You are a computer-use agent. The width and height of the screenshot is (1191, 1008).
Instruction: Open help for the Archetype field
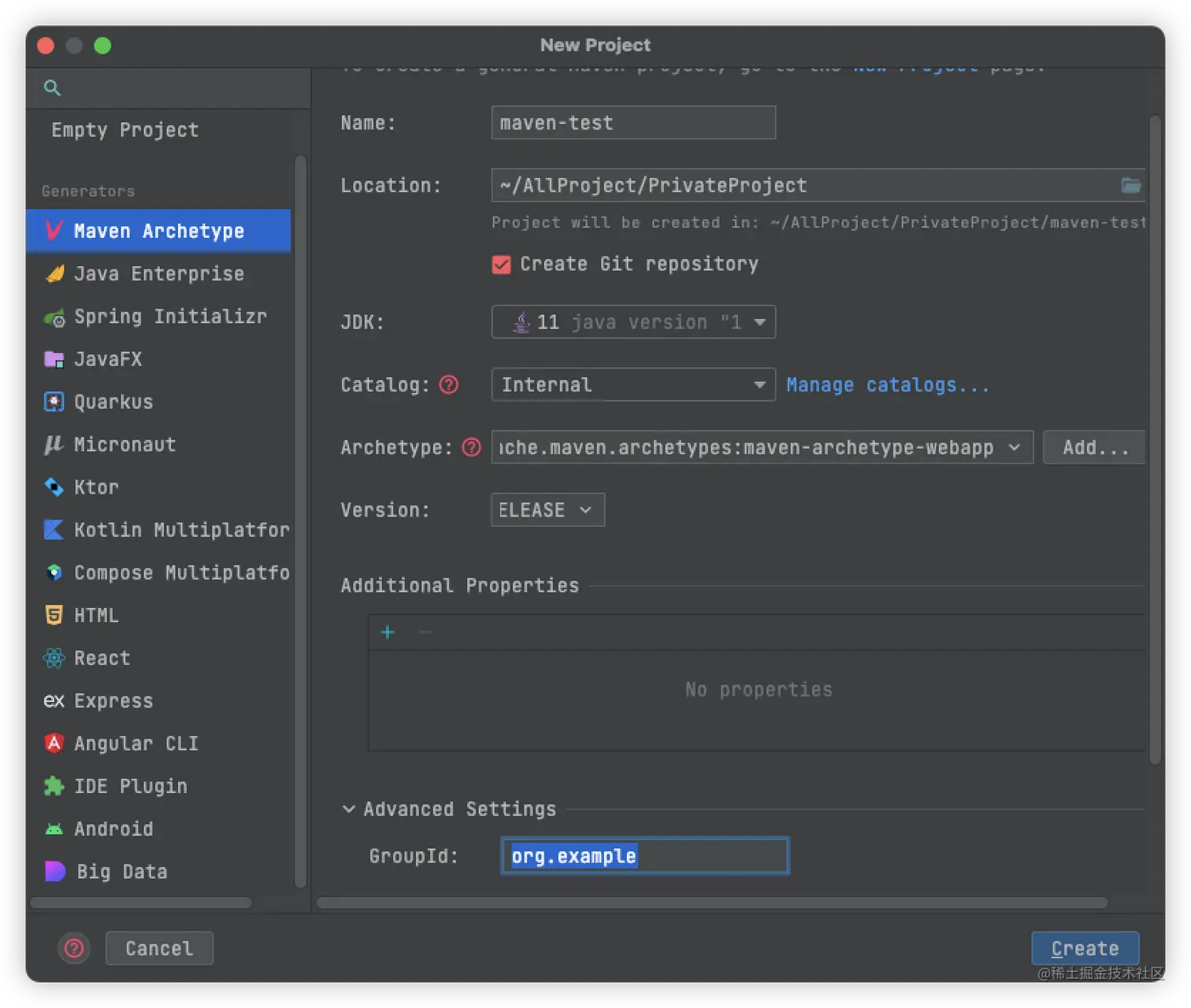coord(471,447)
